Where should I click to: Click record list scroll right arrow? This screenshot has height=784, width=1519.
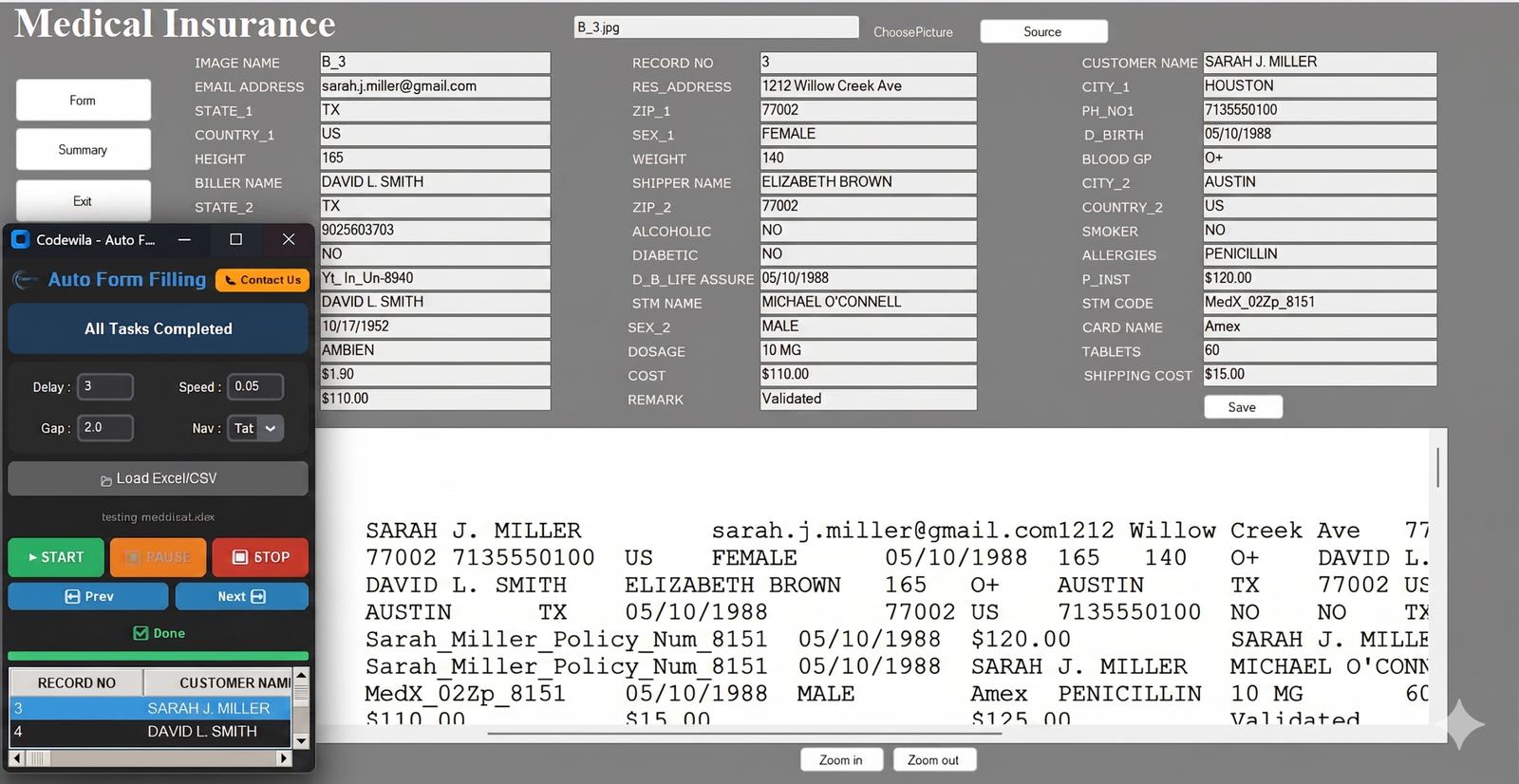point(283,758)
